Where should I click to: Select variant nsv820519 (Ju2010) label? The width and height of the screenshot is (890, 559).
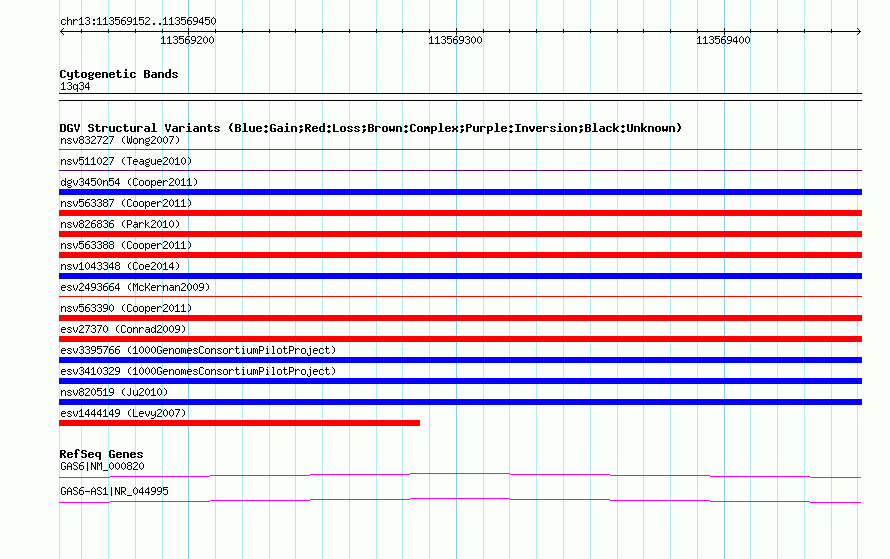click(114, 392)
